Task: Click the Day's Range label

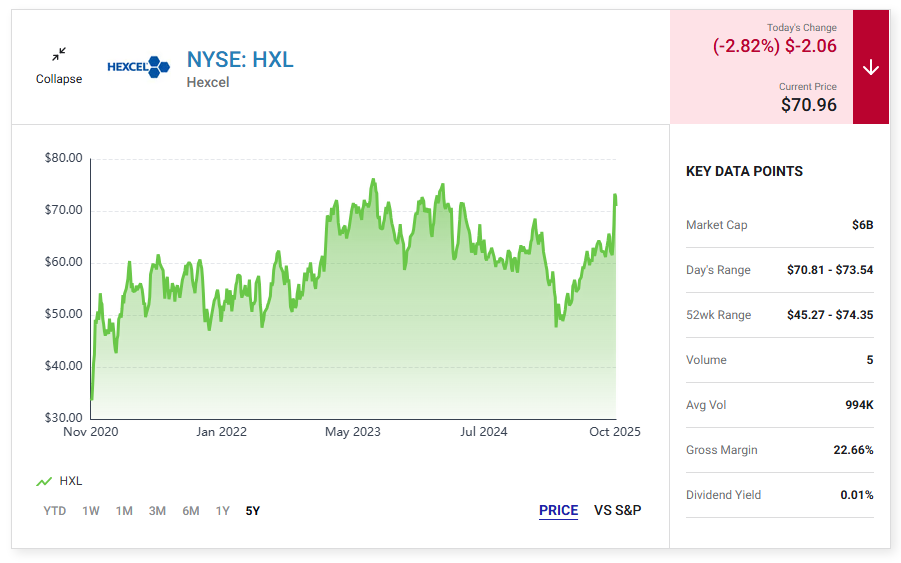Action: 718,270
